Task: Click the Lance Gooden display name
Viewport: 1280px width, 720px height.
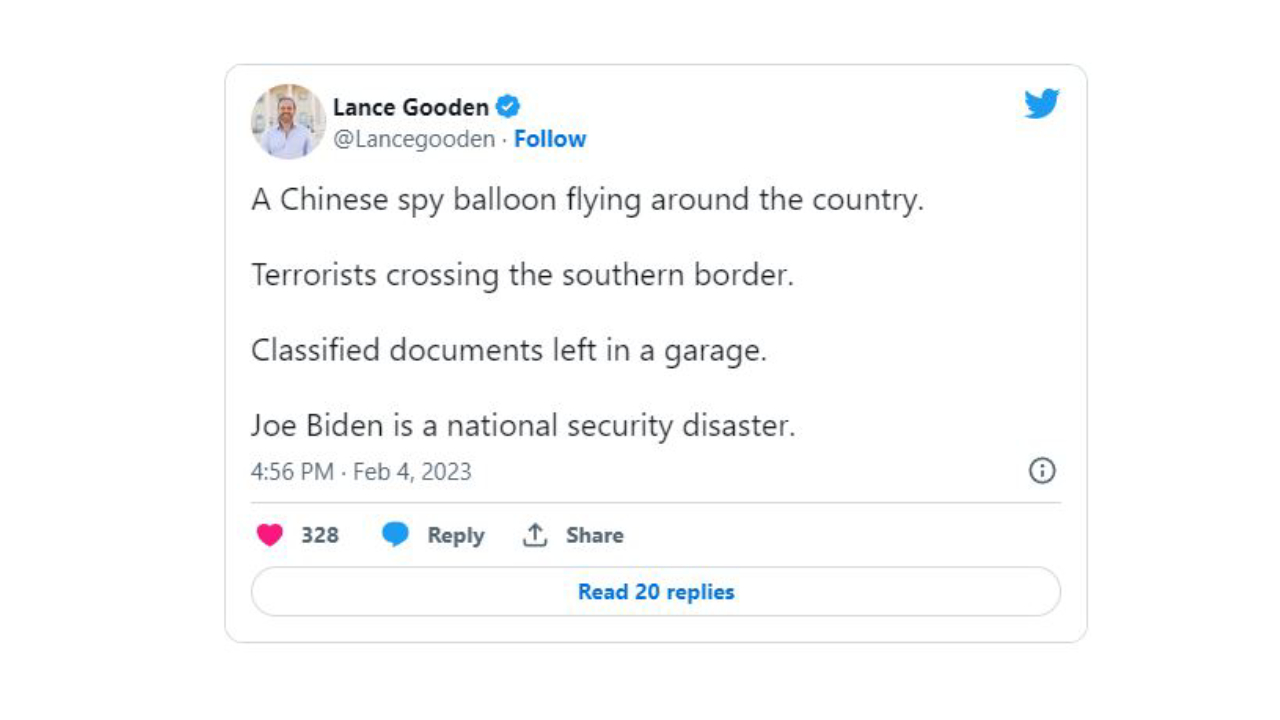Action: [411, 107]
